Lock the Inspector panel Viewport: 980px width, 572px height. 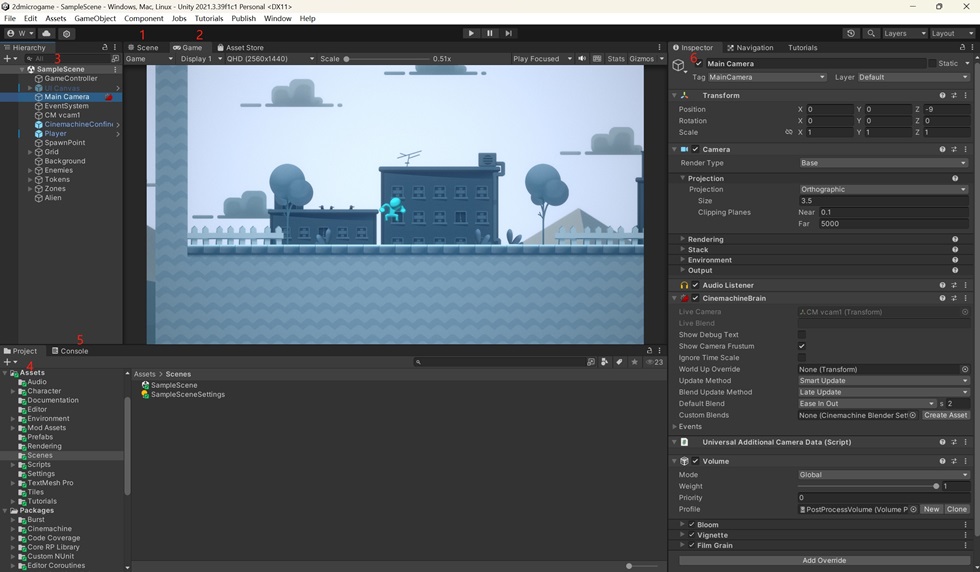(962, 48)
